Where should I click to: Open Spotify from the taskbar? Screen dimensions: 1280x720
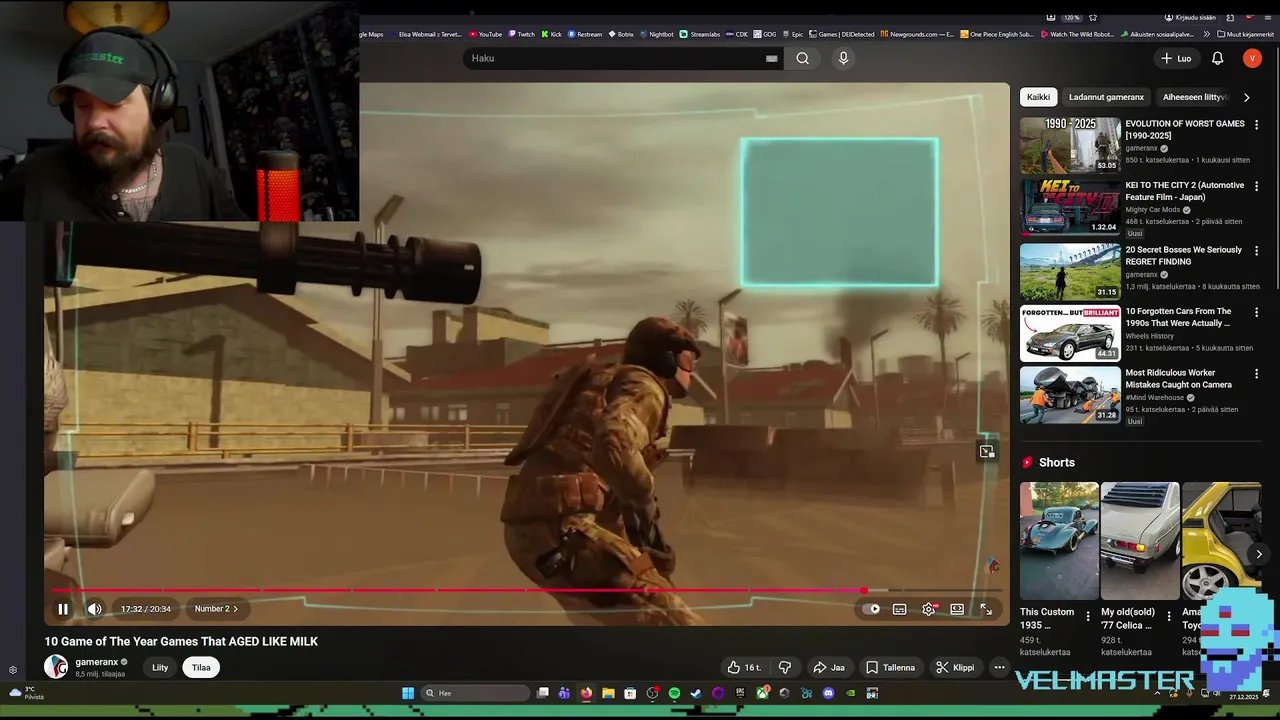click(674, 693)
